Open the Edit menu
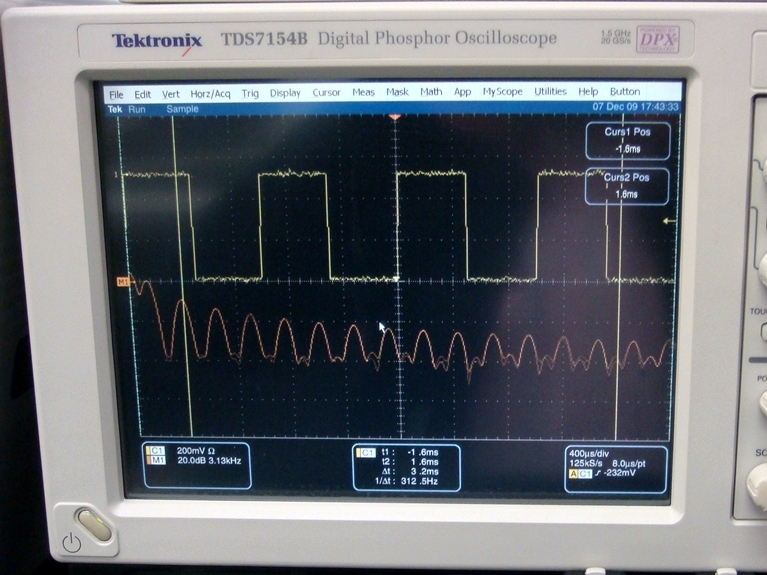The width and height of the screenshot is (767, 575). coord(143,94)
